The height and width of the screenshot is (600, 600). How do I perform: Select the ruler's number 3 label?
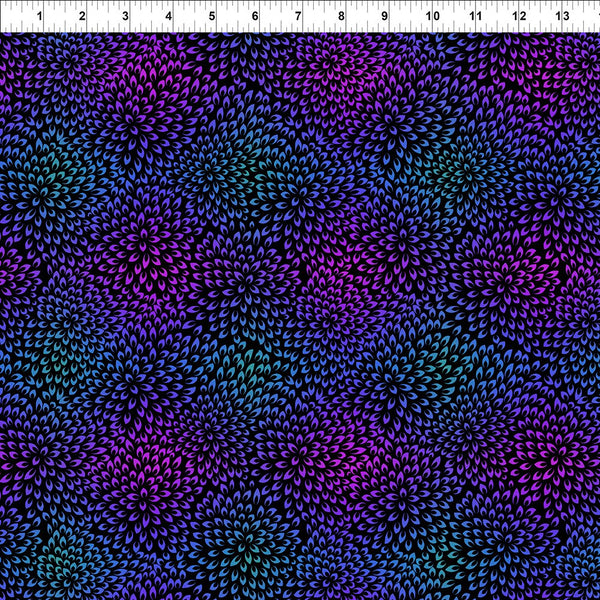(x=125, y=17)
